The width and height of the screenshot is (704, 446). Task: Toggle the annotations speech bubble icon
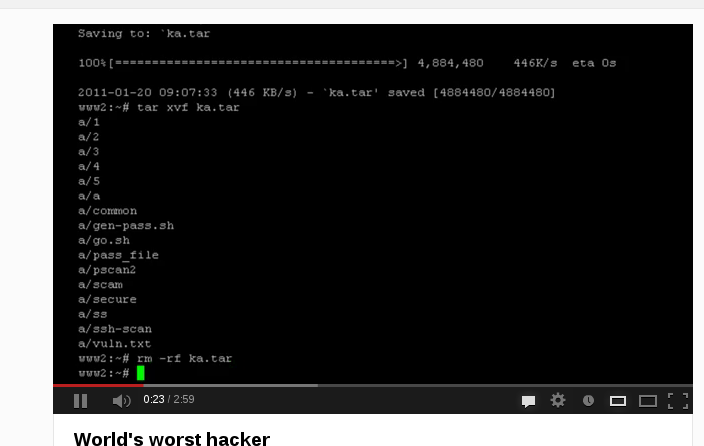pos(528,401)
